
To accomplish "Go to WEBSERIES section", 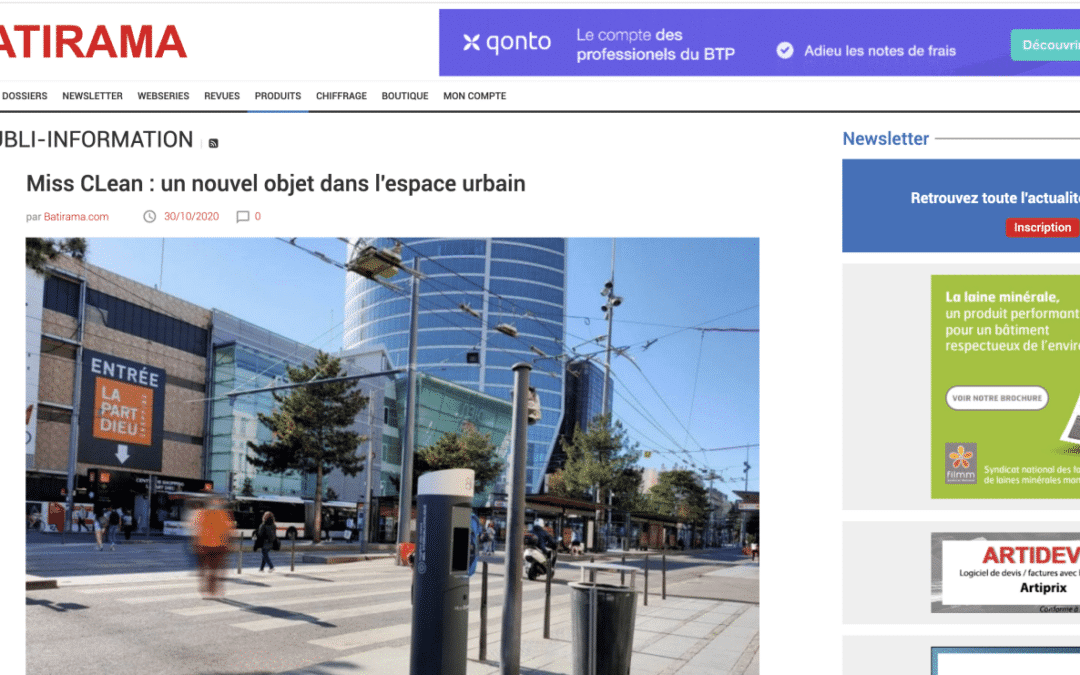I will (163, 96).
